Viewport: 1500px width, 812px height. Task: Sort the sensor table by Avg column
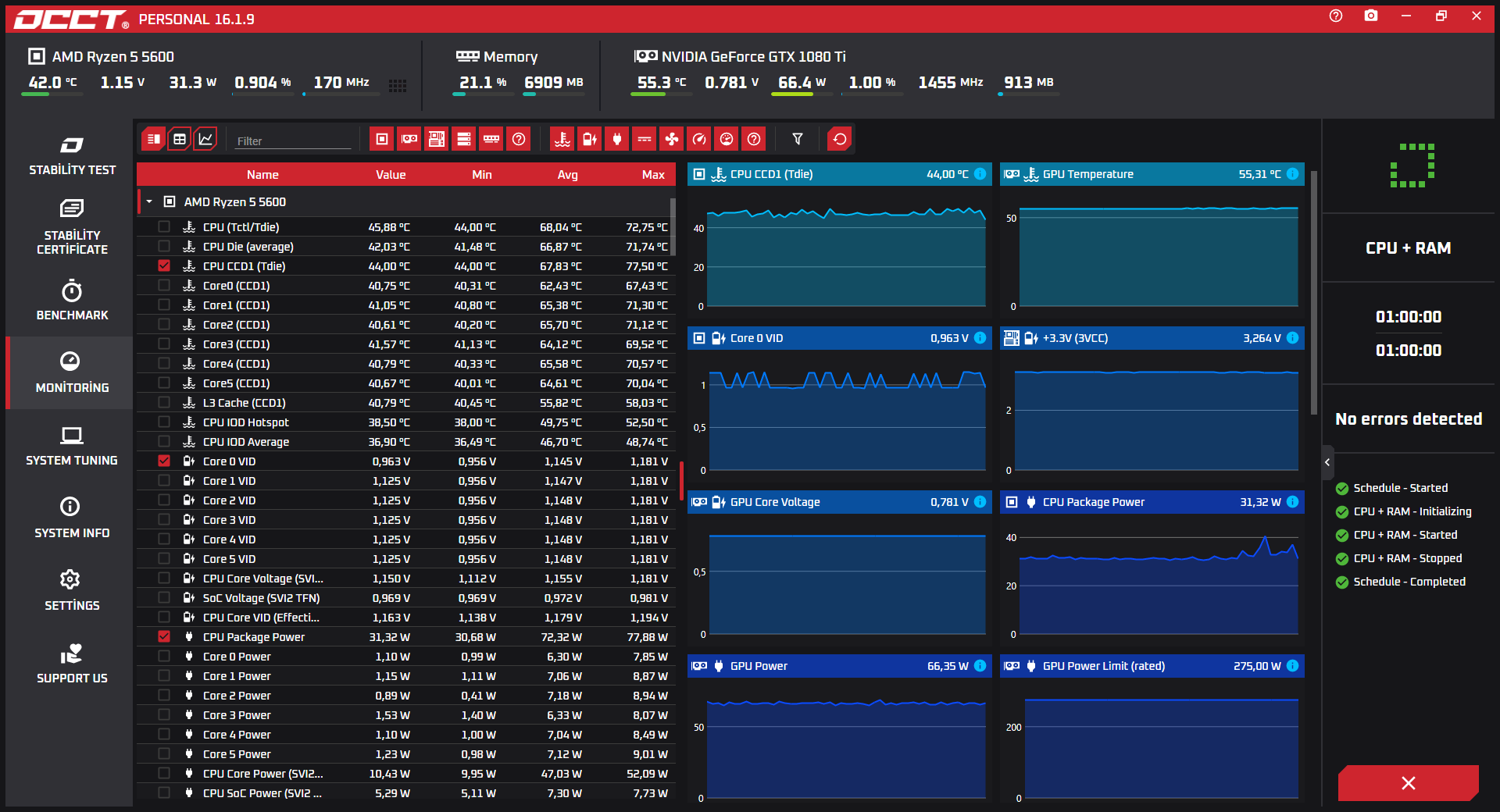(568, 174)
